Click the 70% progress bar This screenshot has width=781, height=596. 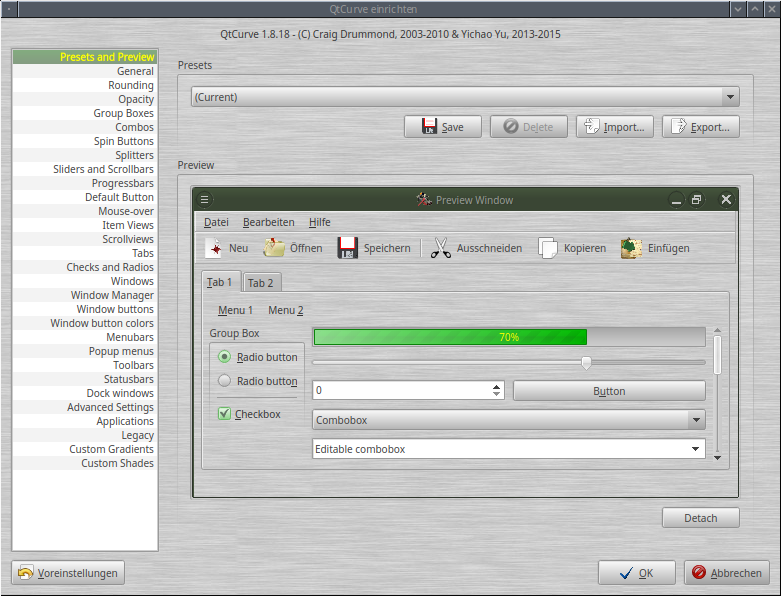click(509, 337)
